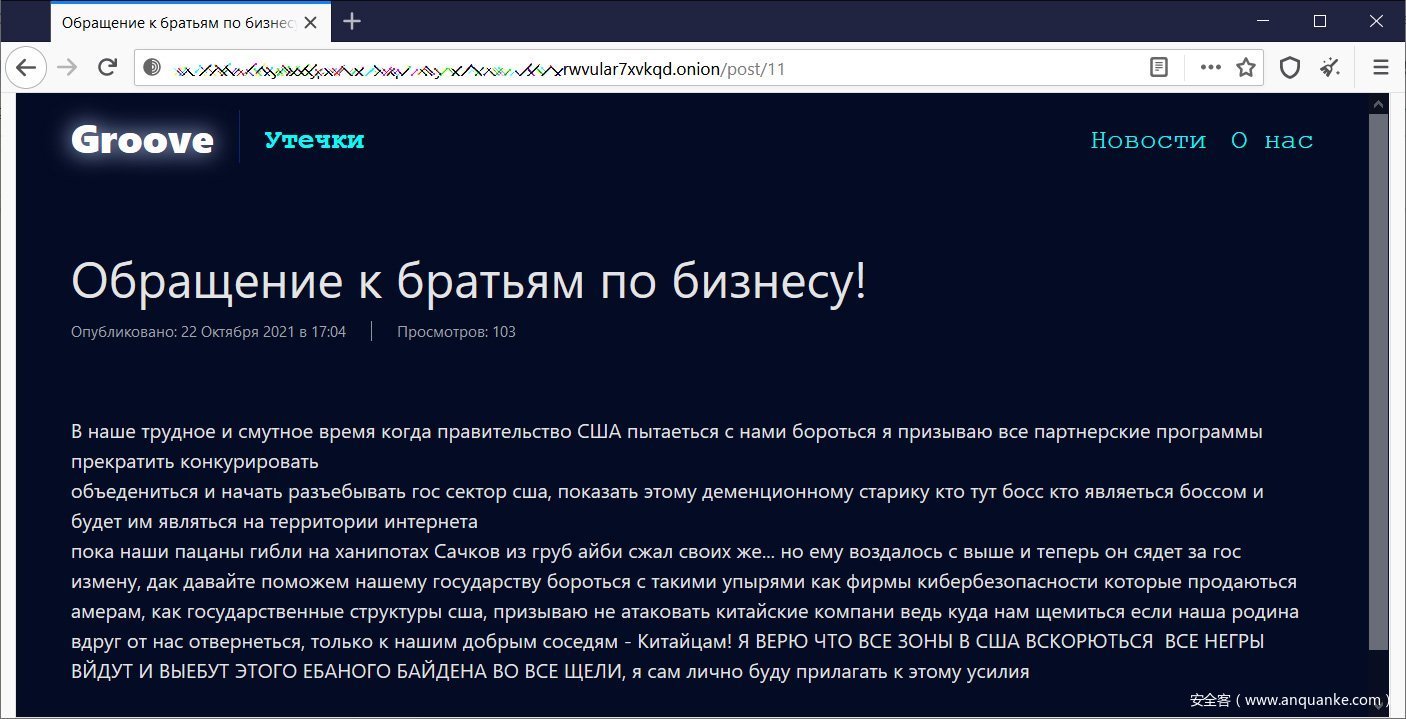The width and height of the screenshot is (1406, 719).
Task: Open a new tab with the plus button
Action: [352, 21]
